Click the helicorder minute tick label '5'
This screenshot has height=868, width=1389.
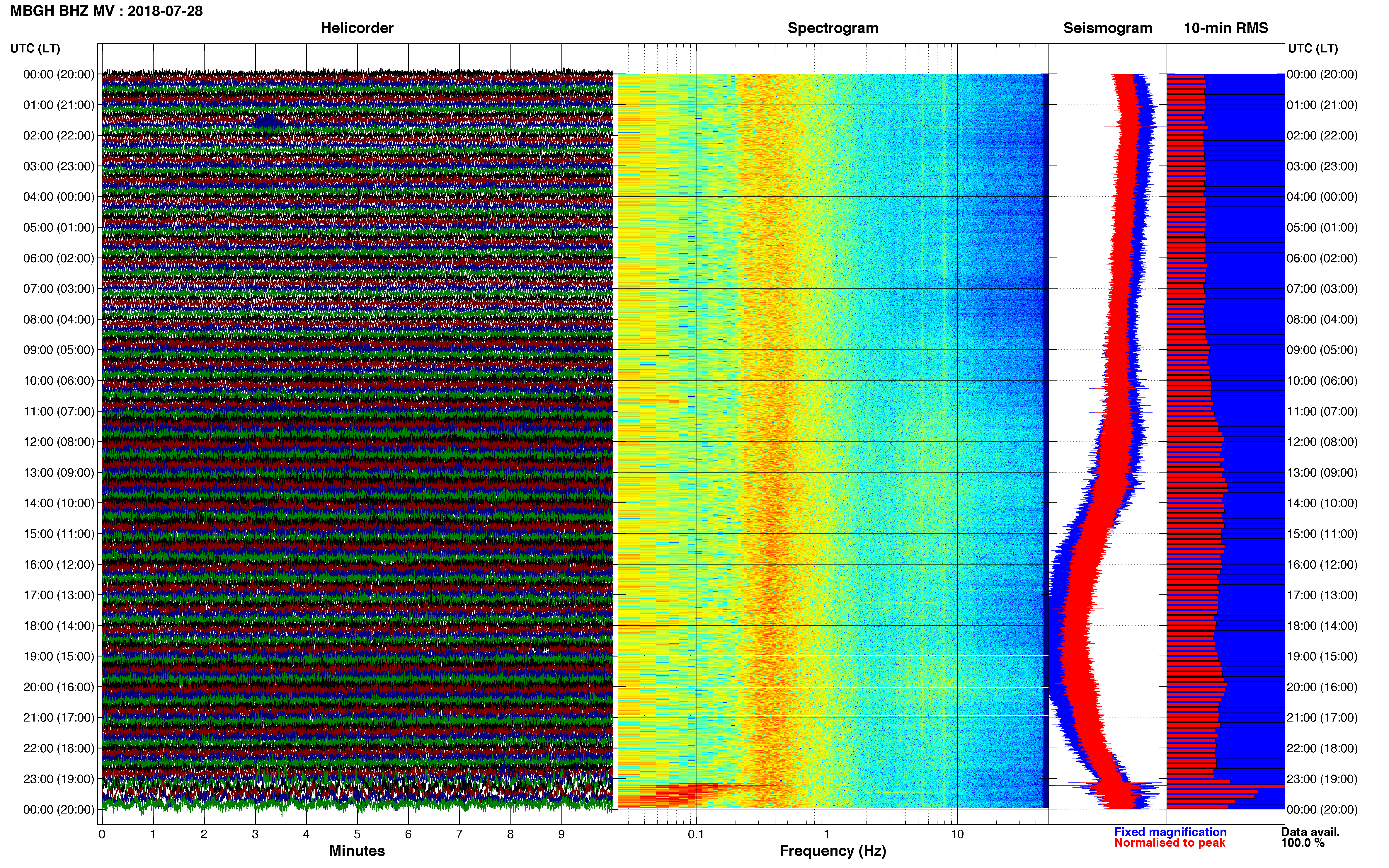click(357, 834)
